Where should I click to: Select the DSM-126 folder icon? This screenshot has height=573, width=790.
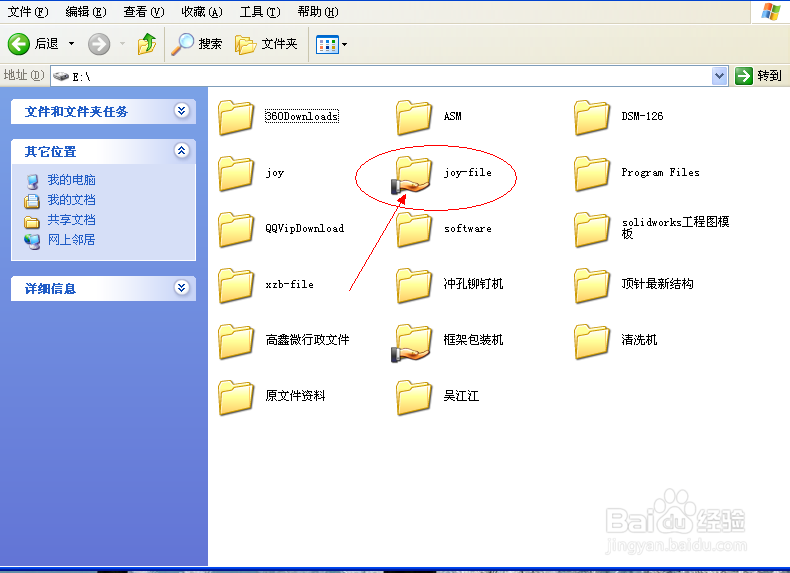pyautogui.click(x=591, y=117)
